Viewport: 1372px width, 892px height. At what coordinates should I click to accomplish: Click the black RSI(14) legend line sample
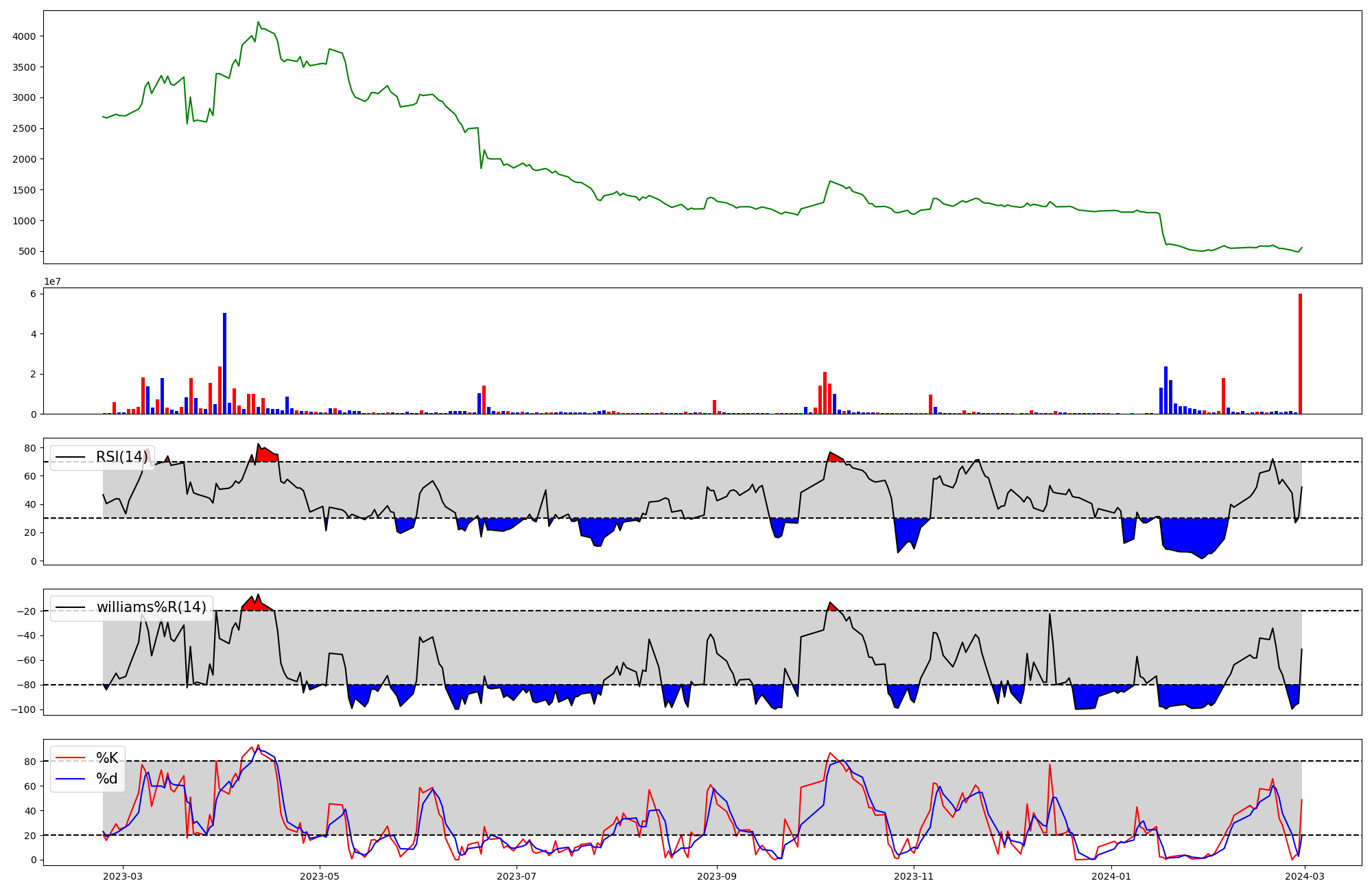click(x=71, y=457)
